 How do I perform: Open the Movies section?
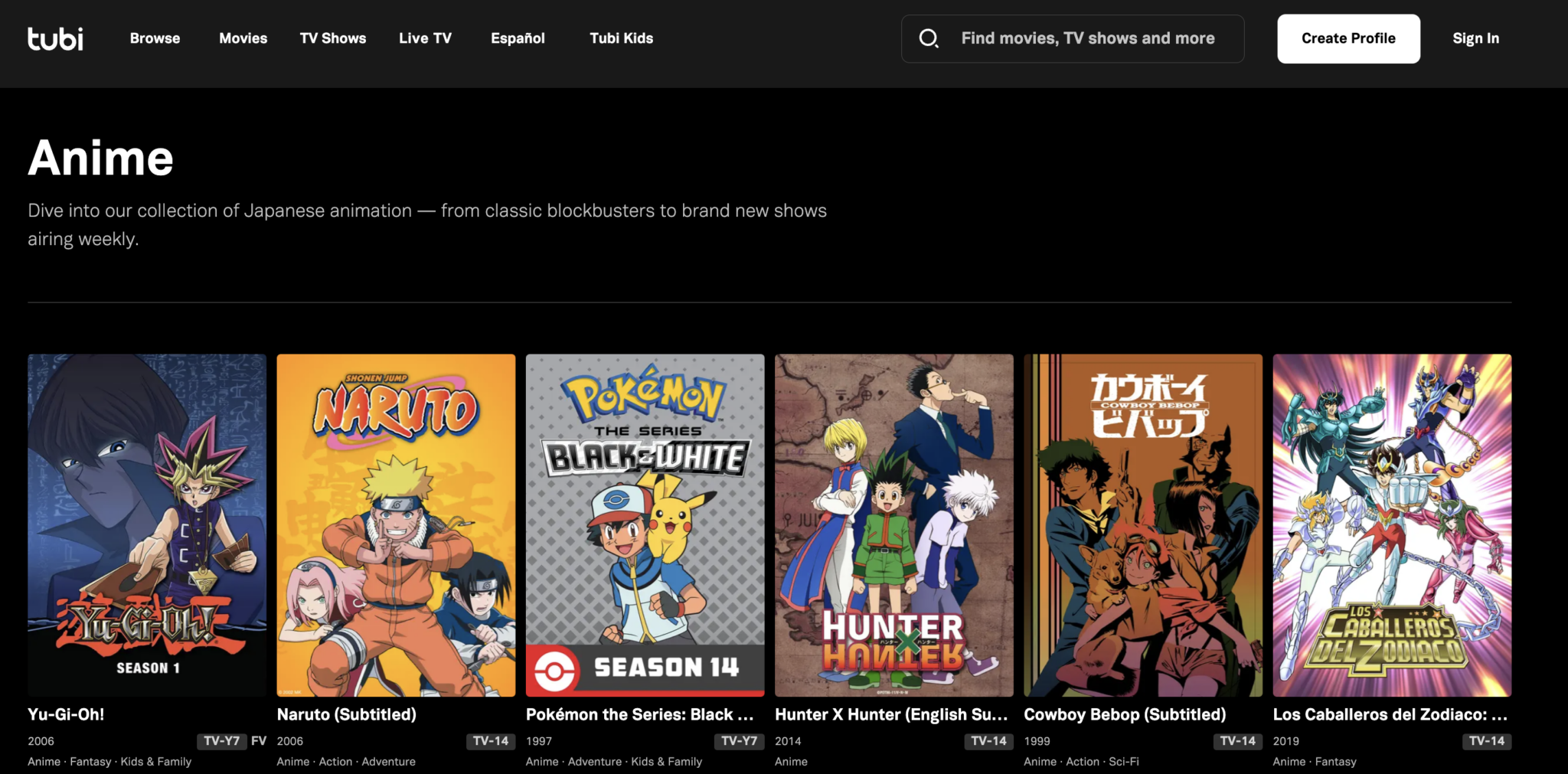[243, 38]
